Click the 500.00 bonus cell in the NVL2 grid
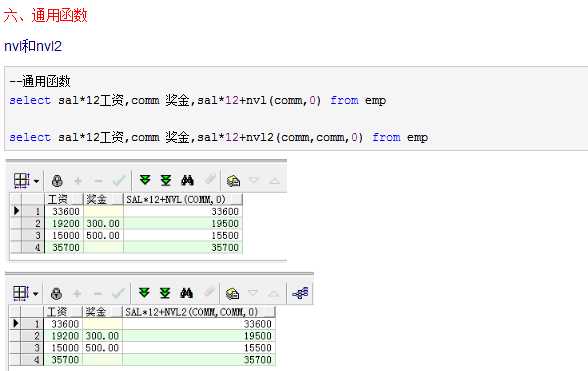This screenshot has height=371, width=588. [102, 348]
